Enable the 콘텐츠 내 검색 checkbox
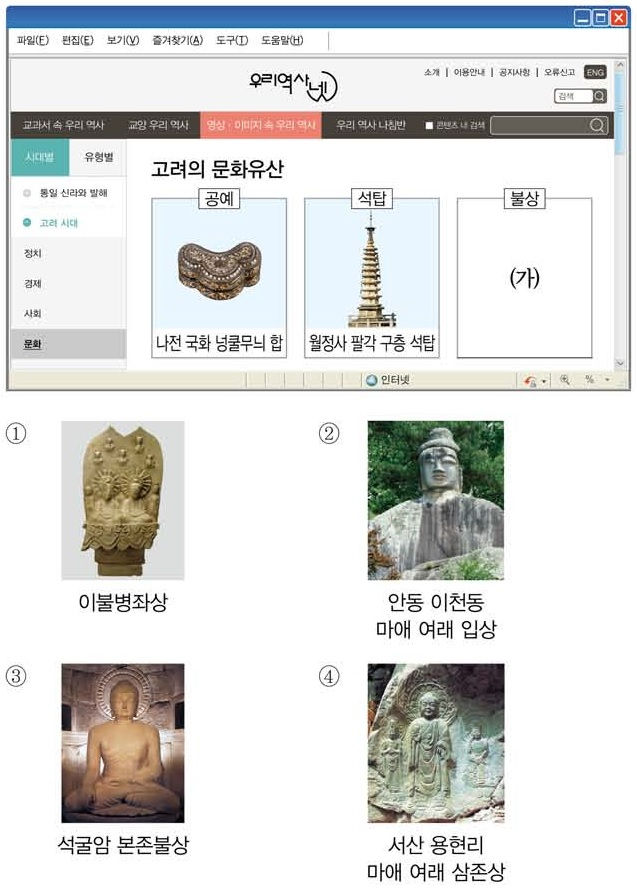Screen dimensions: 637x891 [429, 126]
